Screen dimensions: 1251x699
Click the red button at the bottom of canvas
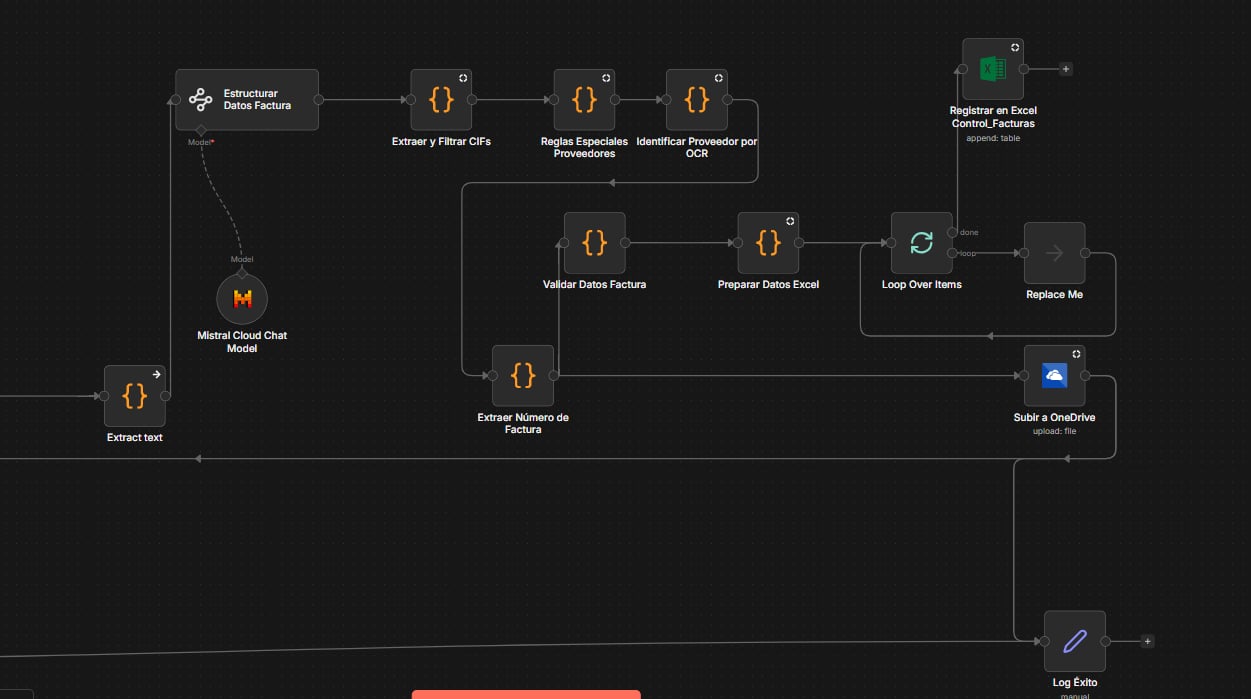pos(526,694)
